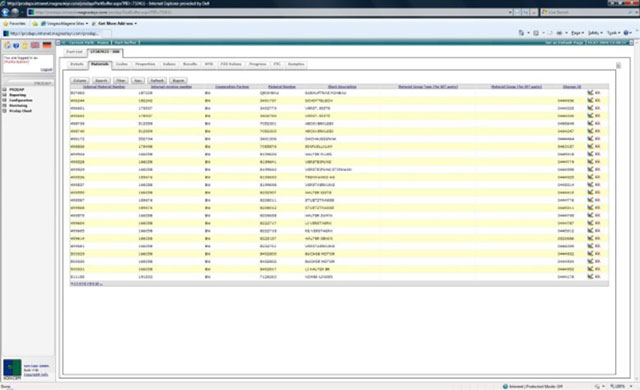Select Prodap Cloud in sidebar tree
Viewport: 640px width, 390px height.
pyautogui.click(x=20, y=111)
